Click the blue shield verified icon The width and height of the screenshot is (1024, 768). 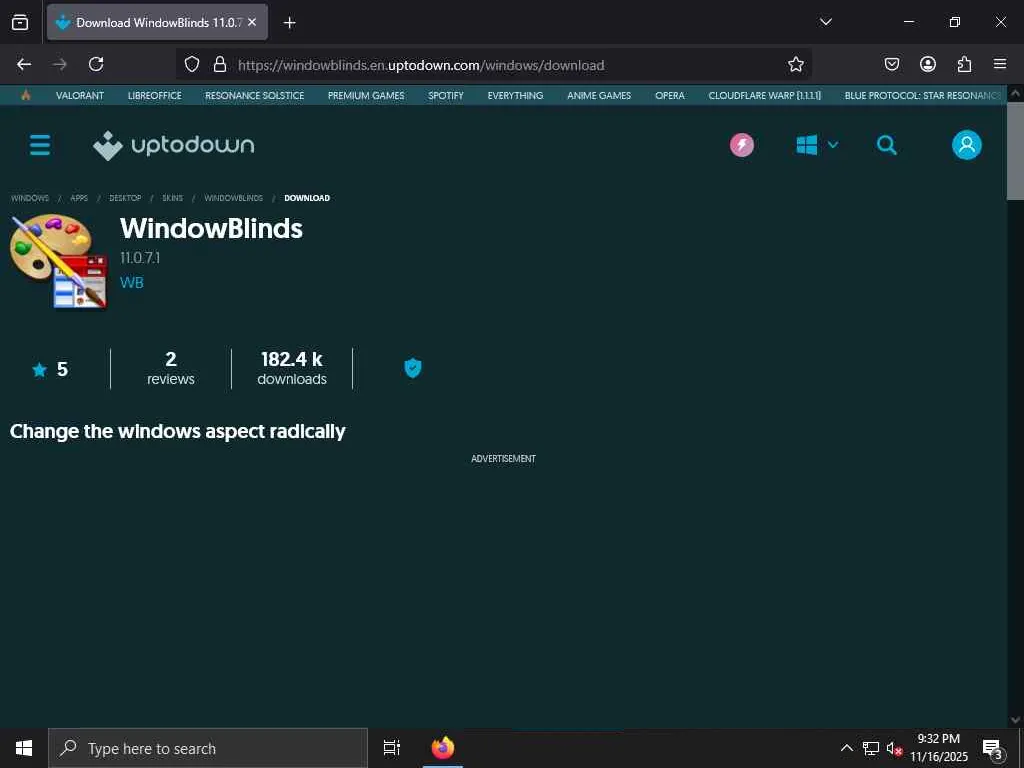tap(413, 368)
